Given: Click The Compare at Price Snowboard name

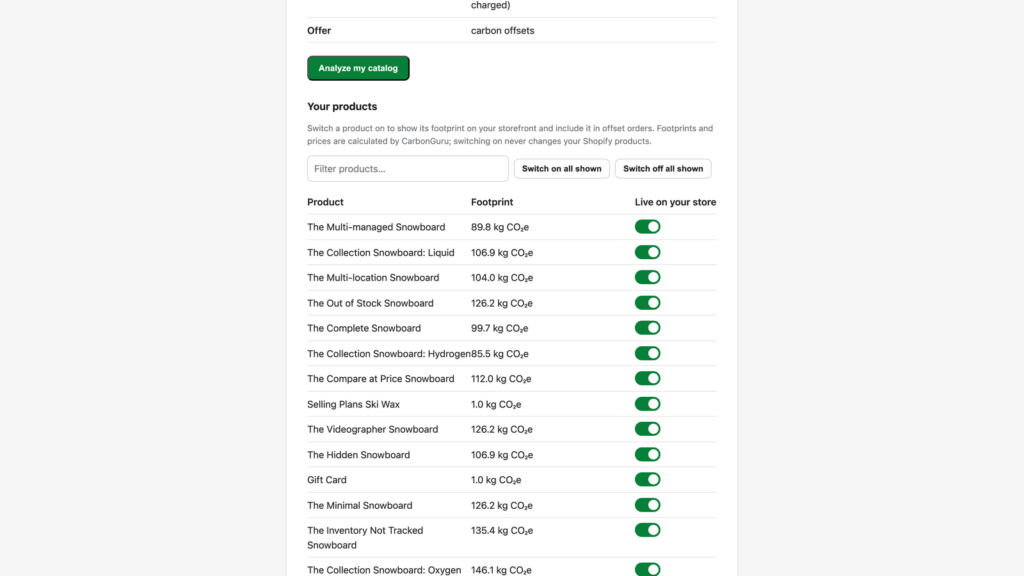Looking at the screenshot, I should click(x=381, y=379).
